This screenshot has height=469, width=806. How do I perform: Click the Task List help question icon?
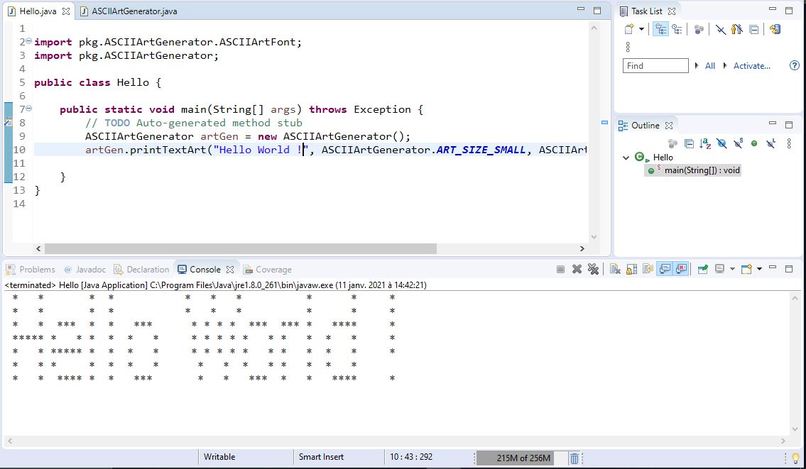[x=794, y=65]
